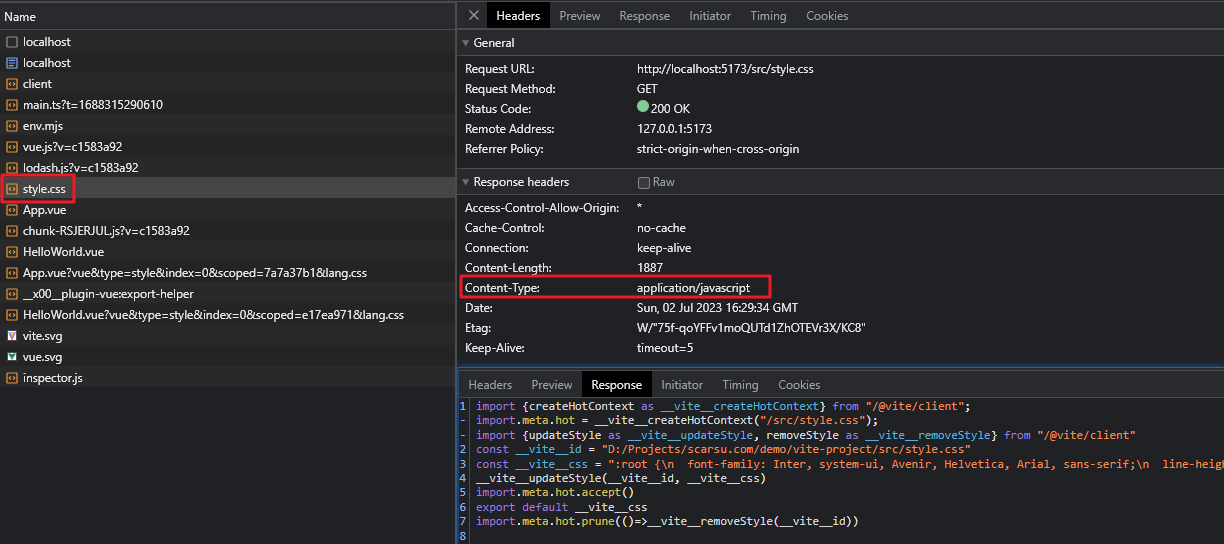Select the chunk-RSJERJUL.js request
1224x544 pixels.
pyautogui.click(x=106, y=231)
